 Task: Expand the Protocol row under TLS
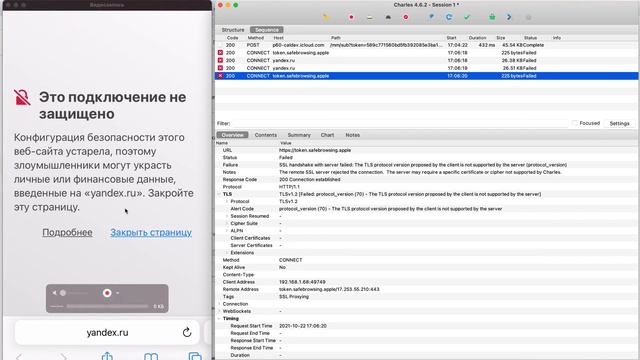click(227, 202)
